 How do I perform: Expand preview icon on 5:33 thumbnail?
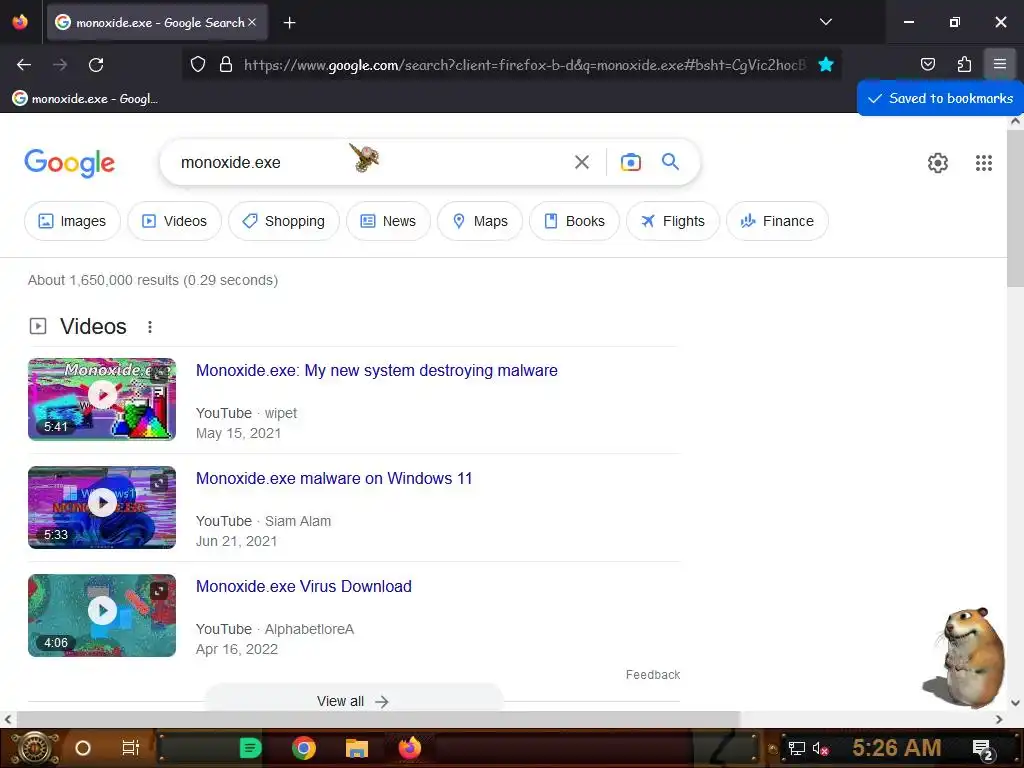point(159,483)
